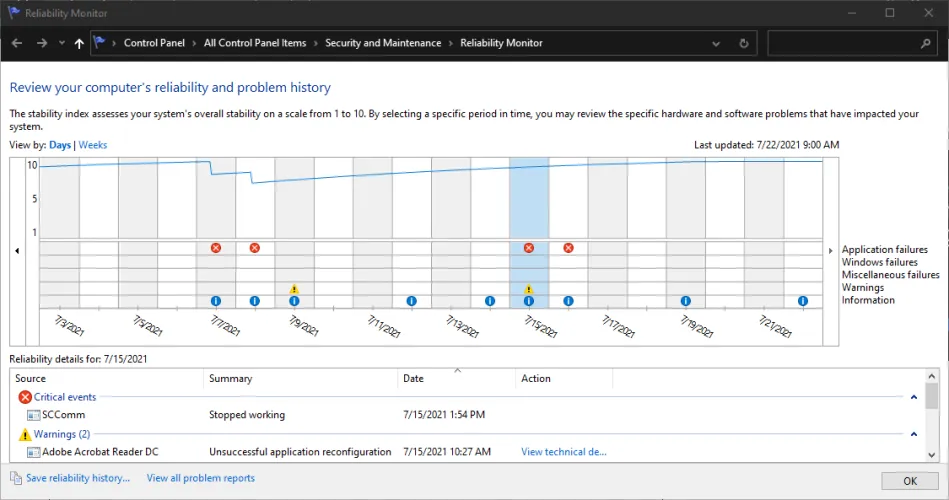Click the back navigation arrow
The image size is (949, 500).
[x=16, y=44]
